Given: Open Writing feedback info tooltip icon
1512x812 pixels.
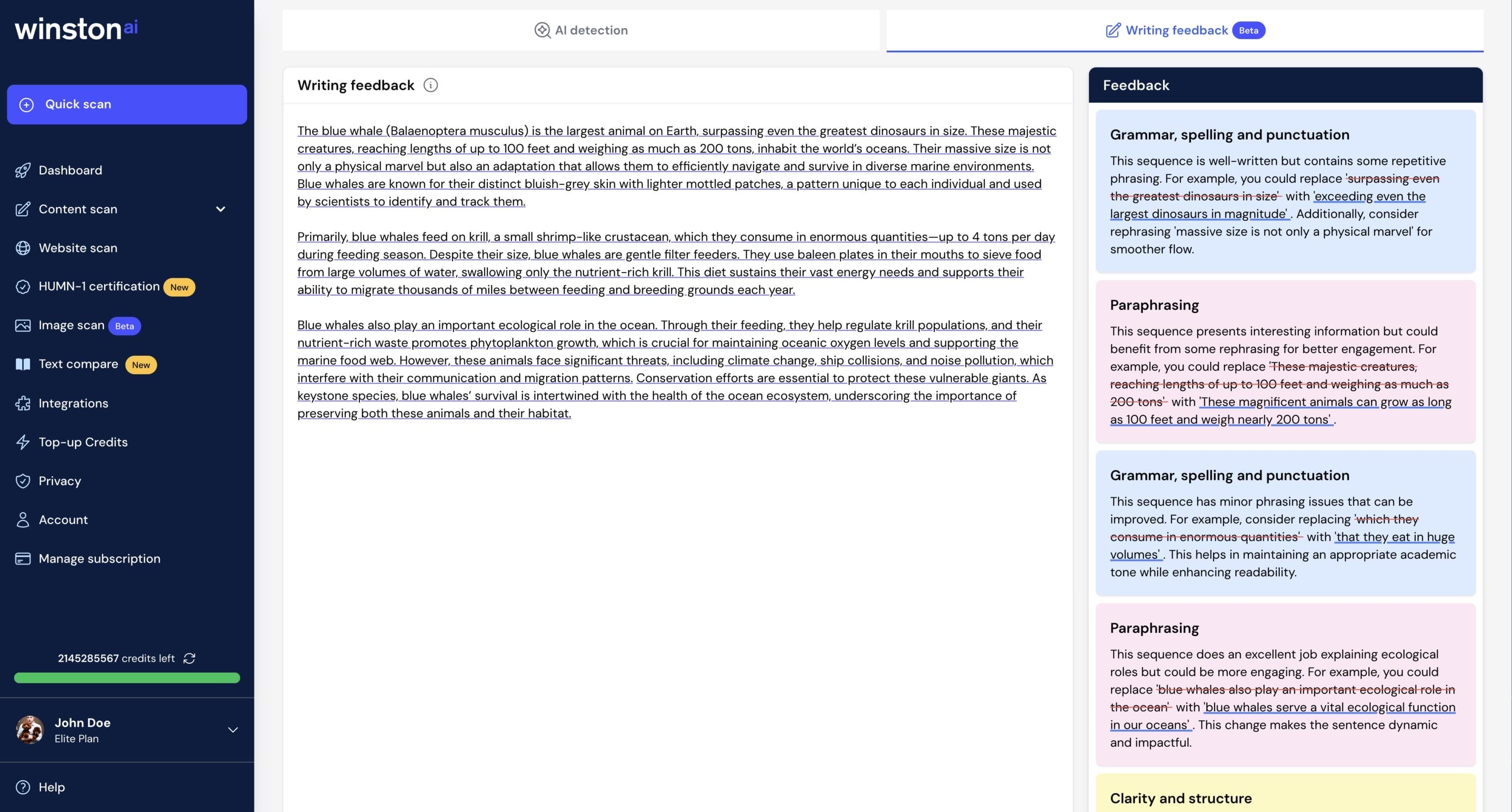Looking at the screenshot, I should pyautogui.click(x=430, y=85).
